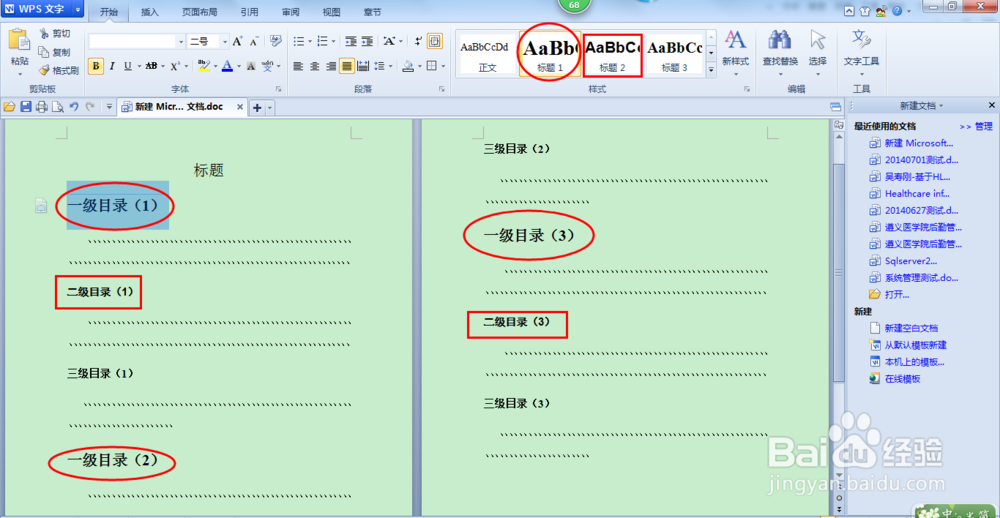1000x518 pixels.
Task: Open the highlight color dropdown arrow
Action: 215,66
